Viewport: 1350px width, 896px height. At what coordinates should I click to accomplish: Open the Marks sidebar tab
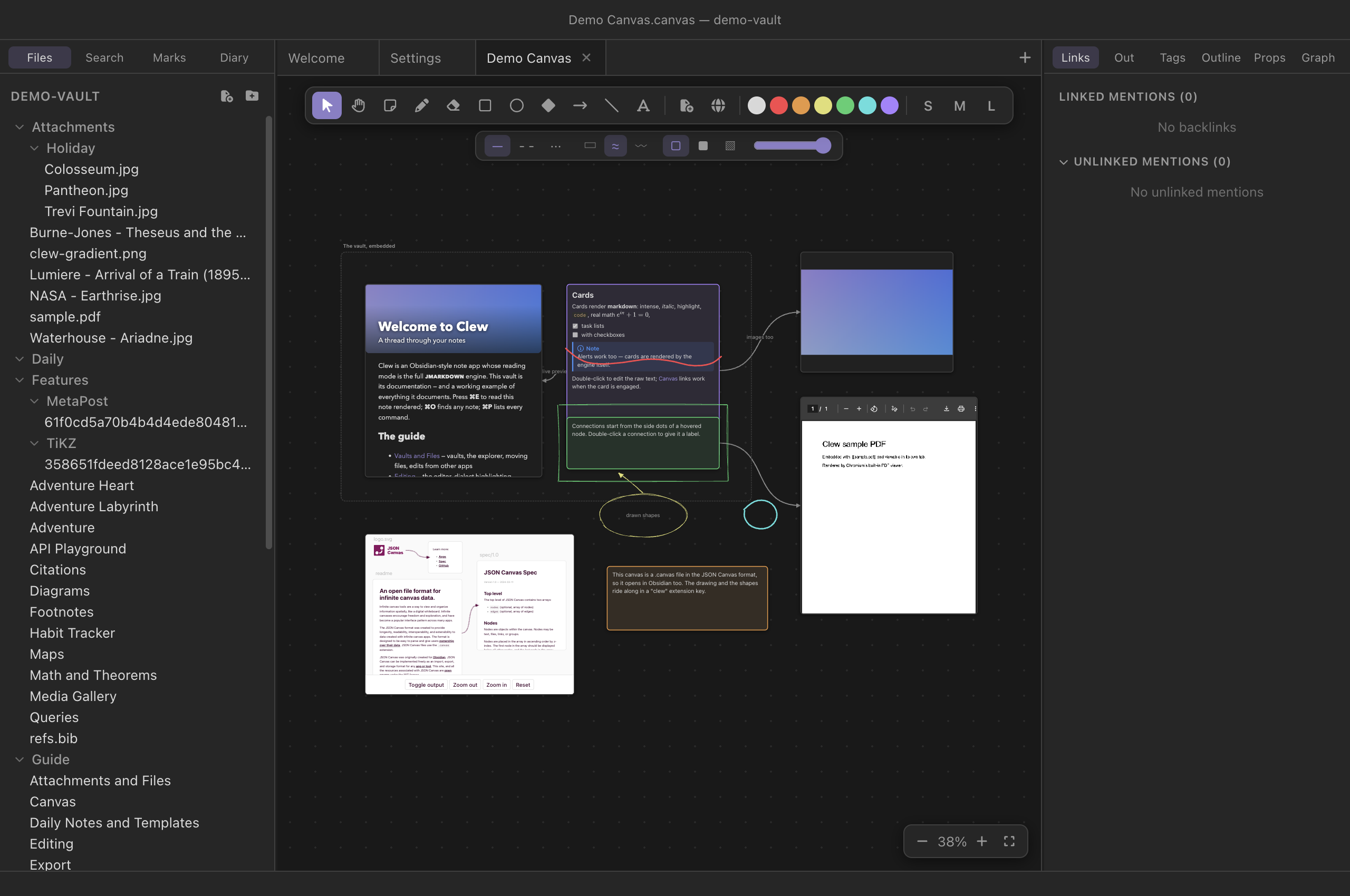coord(169,58)
